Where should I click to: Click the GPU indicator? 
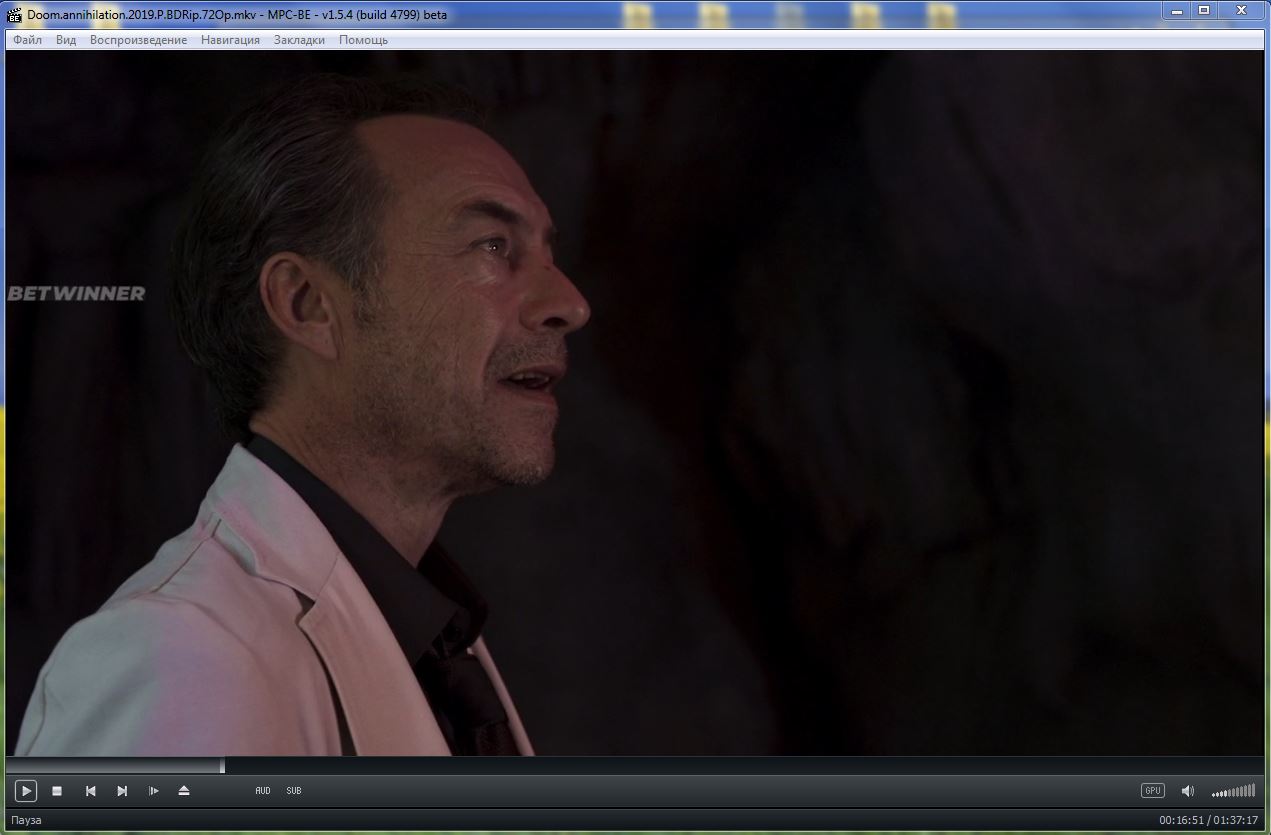tap(1153, 791)
